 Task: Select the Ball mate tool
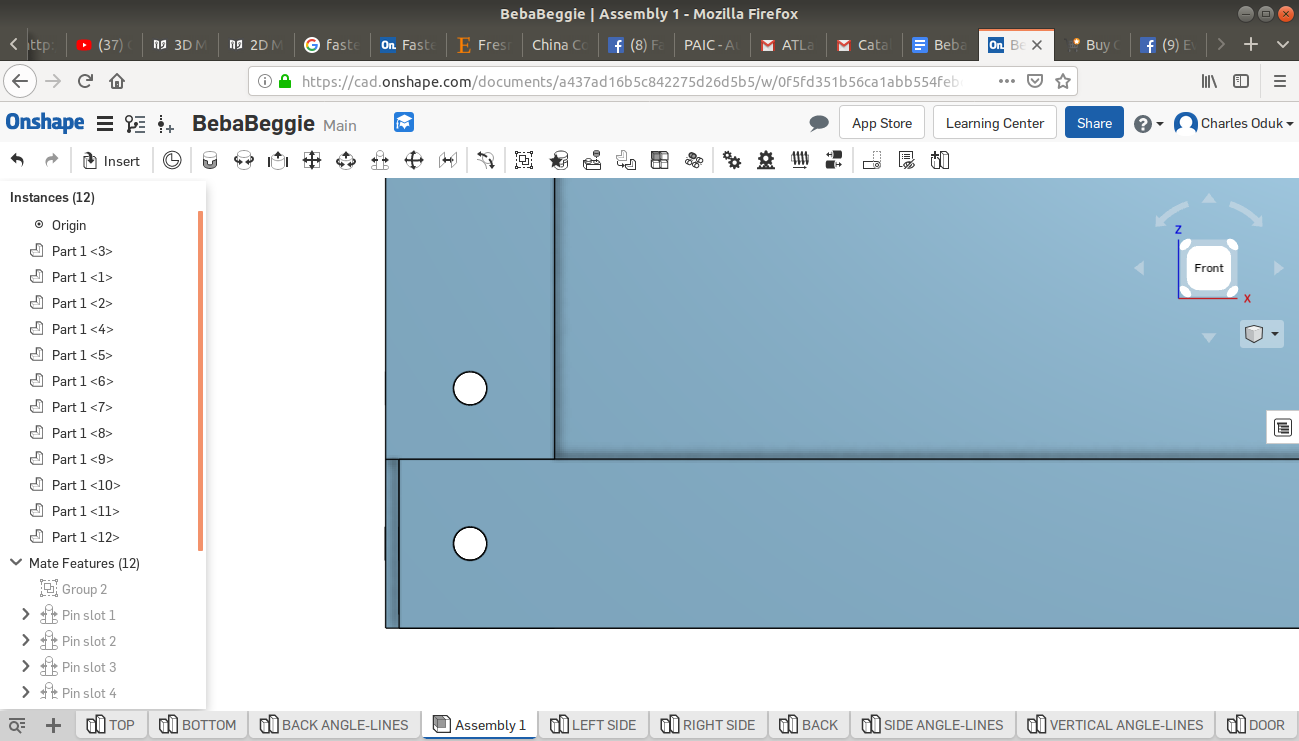tap(414, 160)
